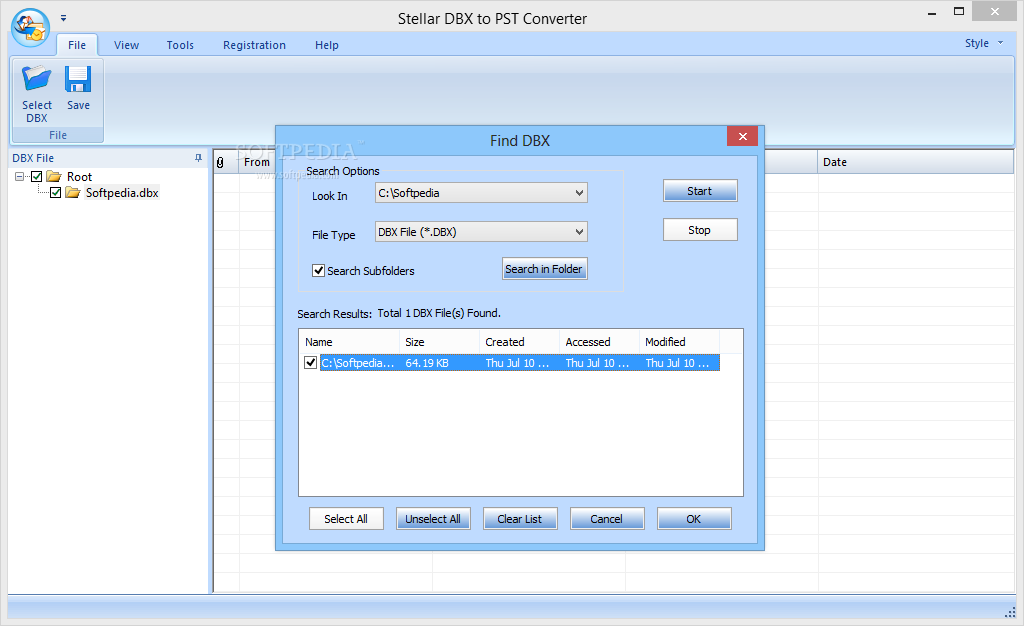Click the Date column header
Screen dimensions: 1024x626
tap(915, 163)
